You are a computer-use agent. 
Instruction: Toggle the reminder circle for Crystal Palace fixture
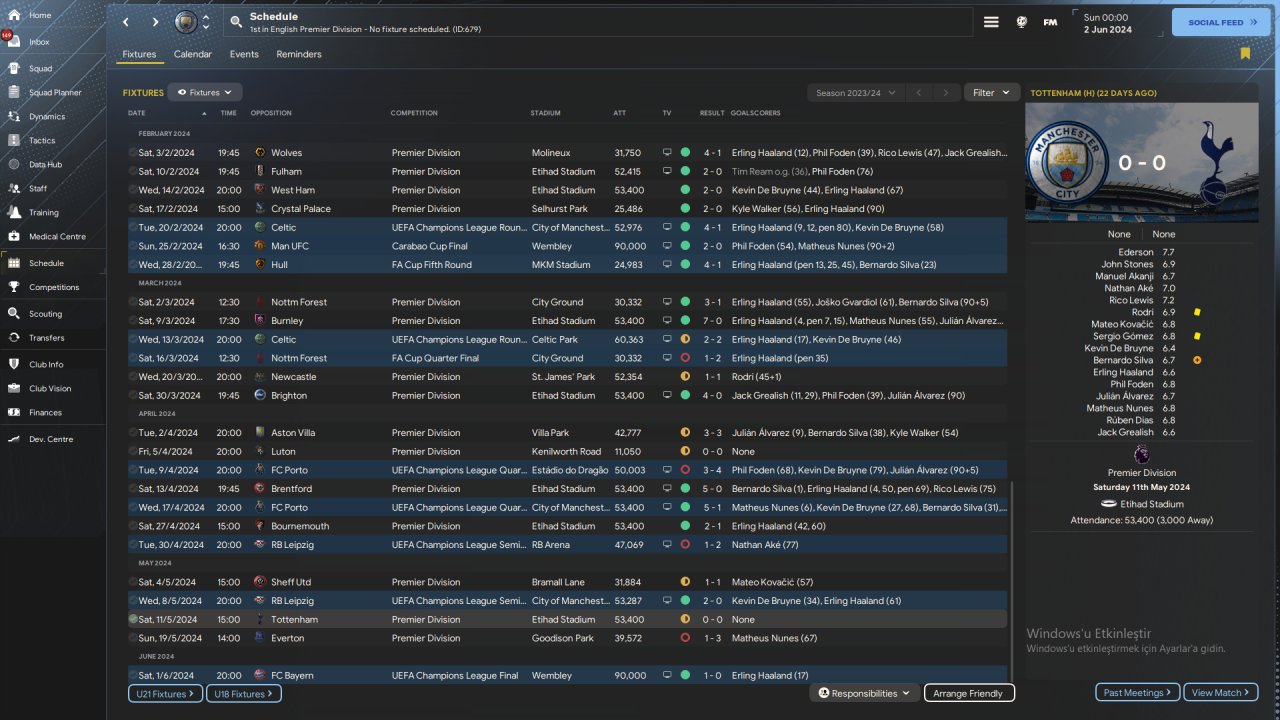click(x=132, y=209)
